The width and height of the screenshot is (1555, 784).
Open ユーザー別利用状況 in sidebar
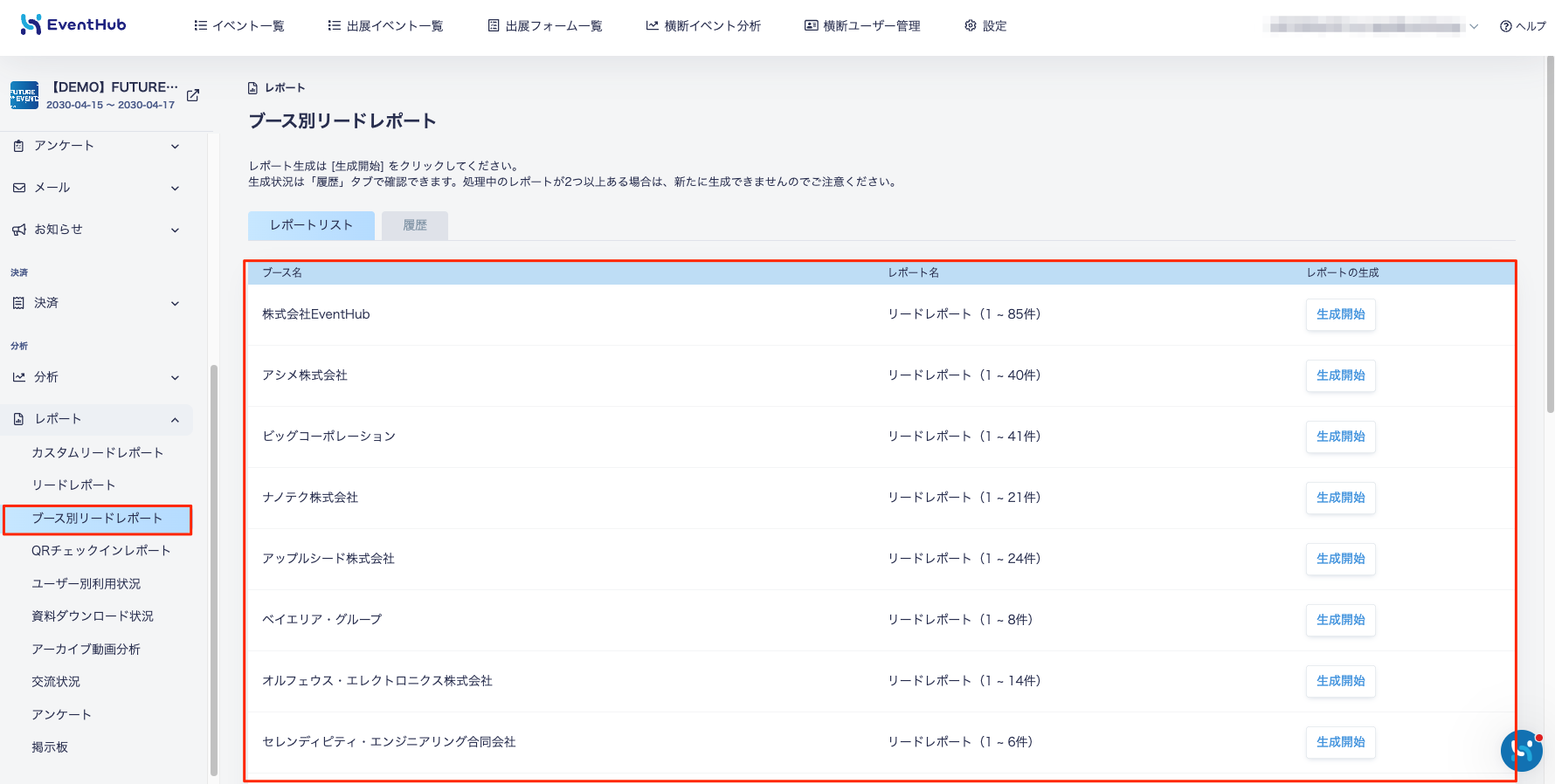tap(86, 583)
